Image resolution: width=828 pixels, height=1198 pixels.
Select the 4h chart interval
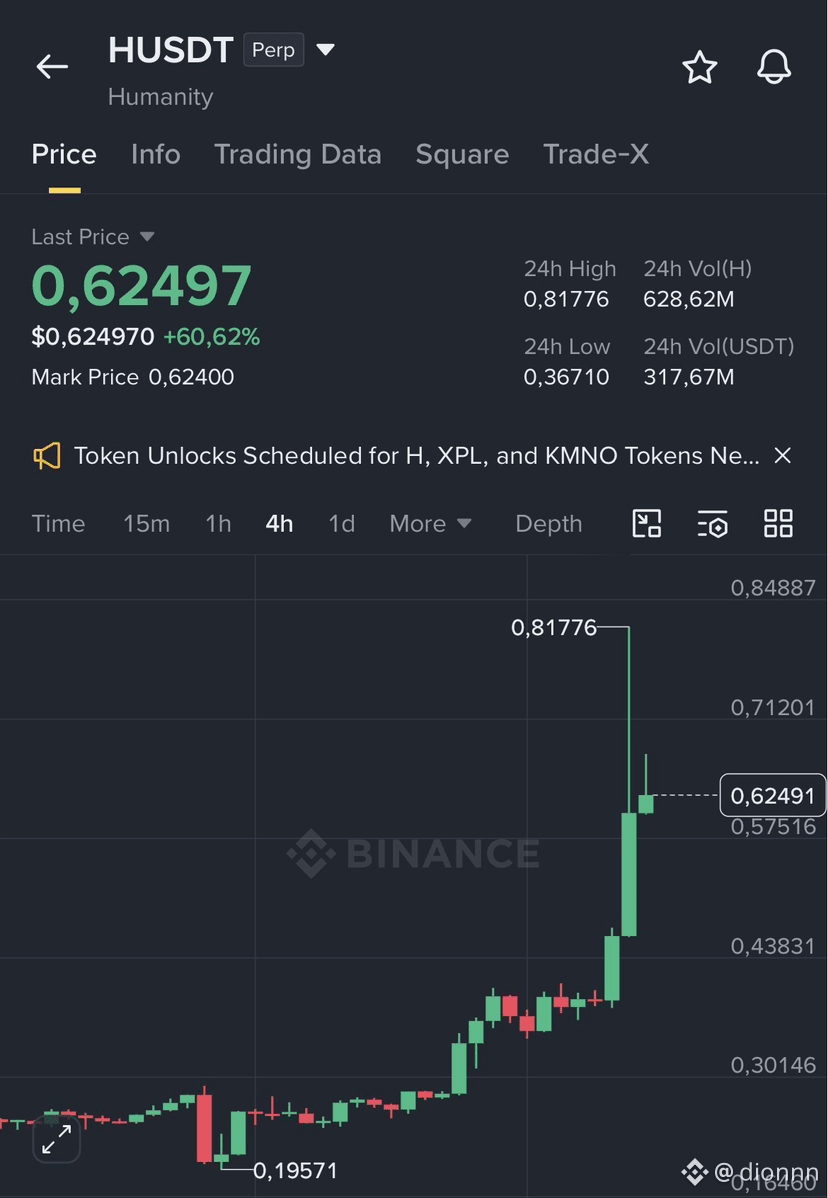[x=279, y=524]
